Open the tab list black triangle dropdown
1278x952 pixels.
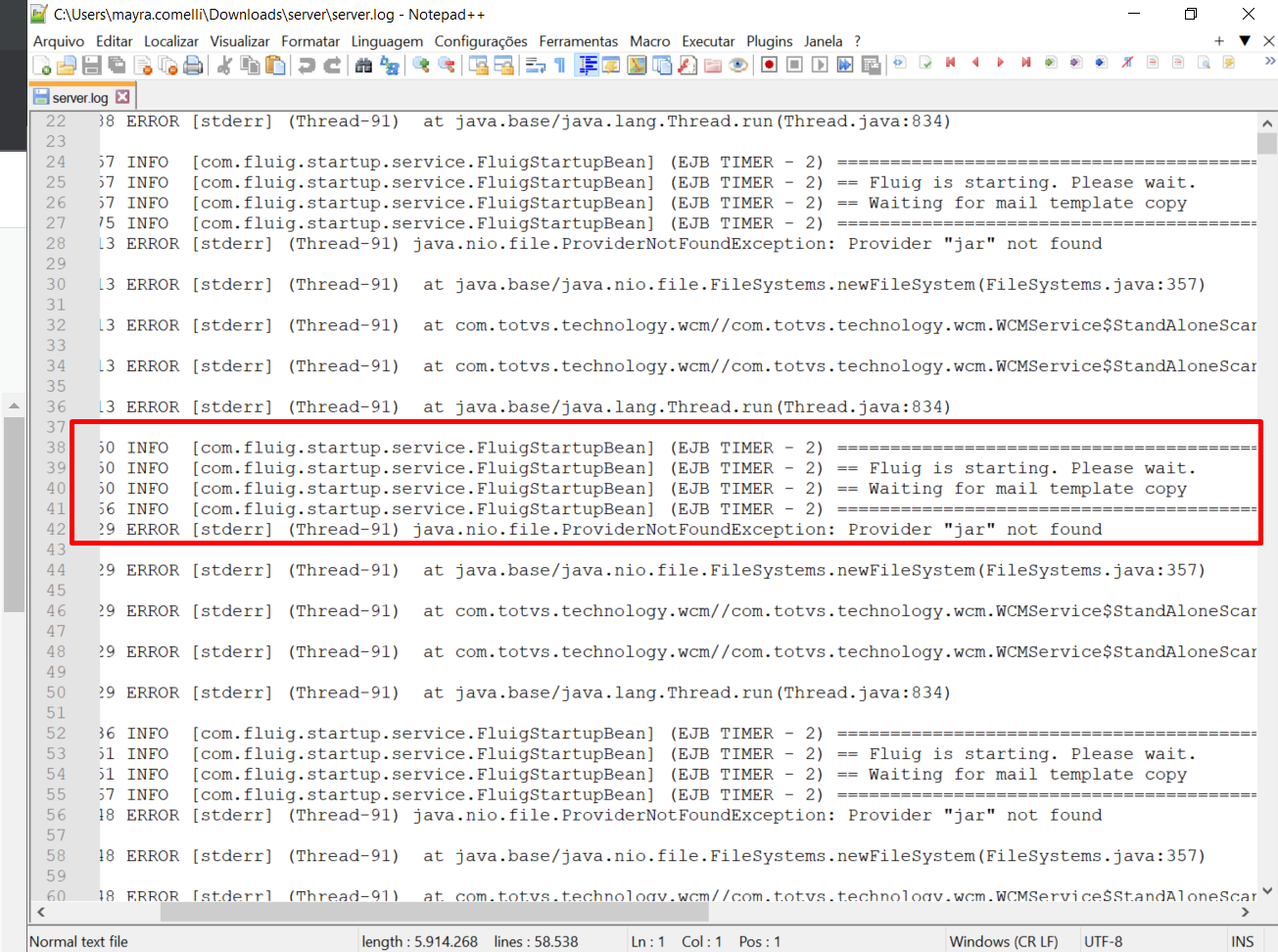(1245, 41)
